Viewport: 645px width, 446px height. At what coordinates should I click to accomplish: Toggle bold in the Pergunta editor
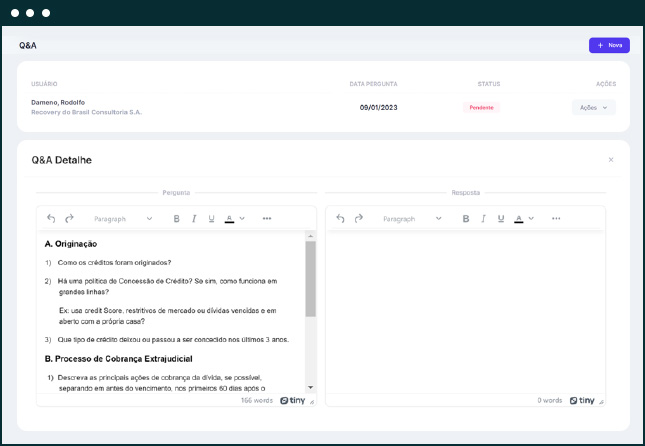click(177, 218)
